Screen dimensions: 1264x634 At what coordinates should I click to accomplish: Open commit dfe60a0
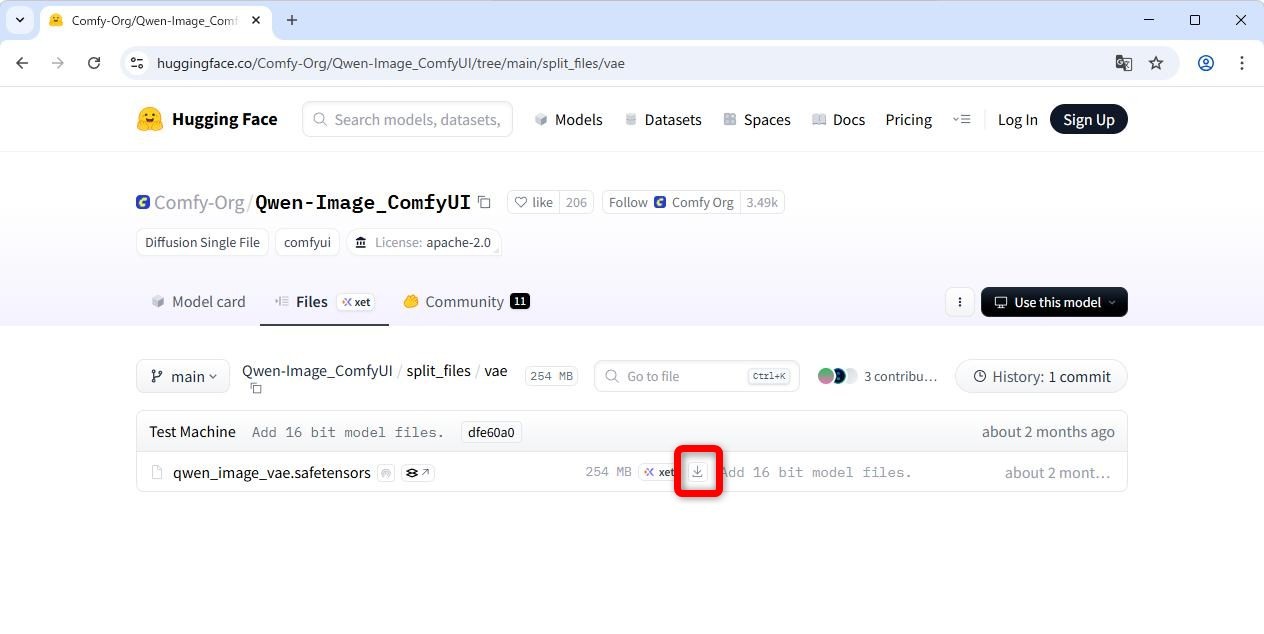pyautogui.click(x=491, y=432)
